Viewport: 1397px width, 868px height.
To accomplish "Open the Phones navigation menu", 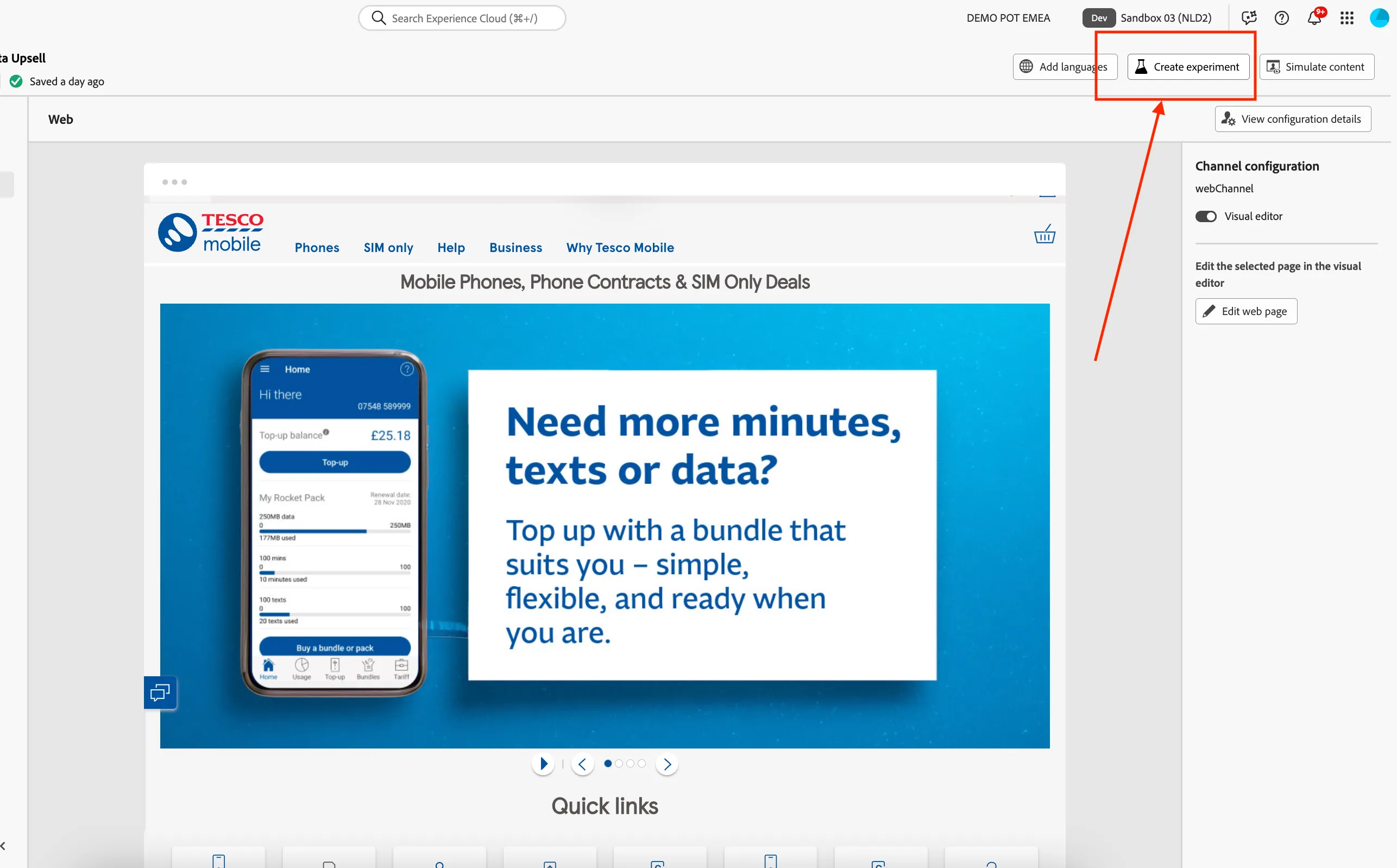I will (x=317, y=248).
